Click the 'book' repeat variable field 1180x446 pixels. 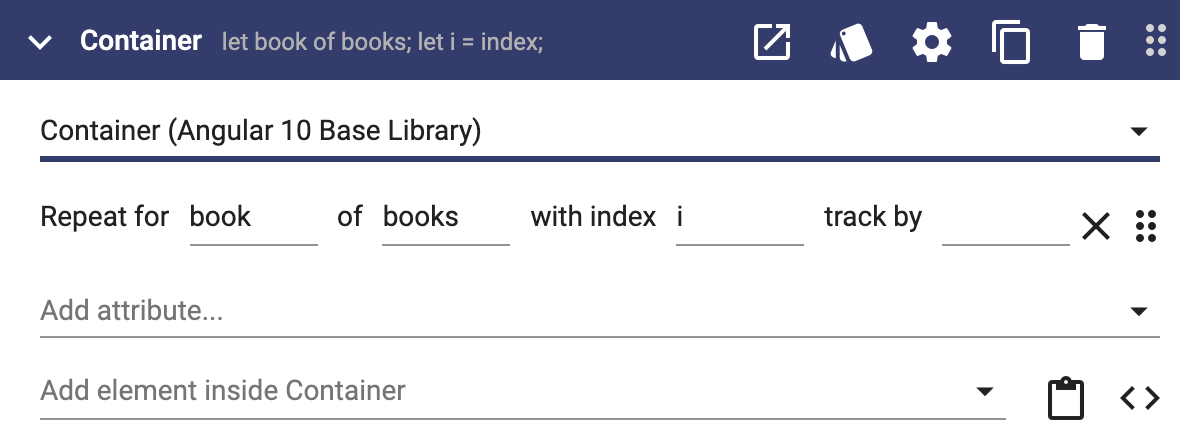click(254, 218)
